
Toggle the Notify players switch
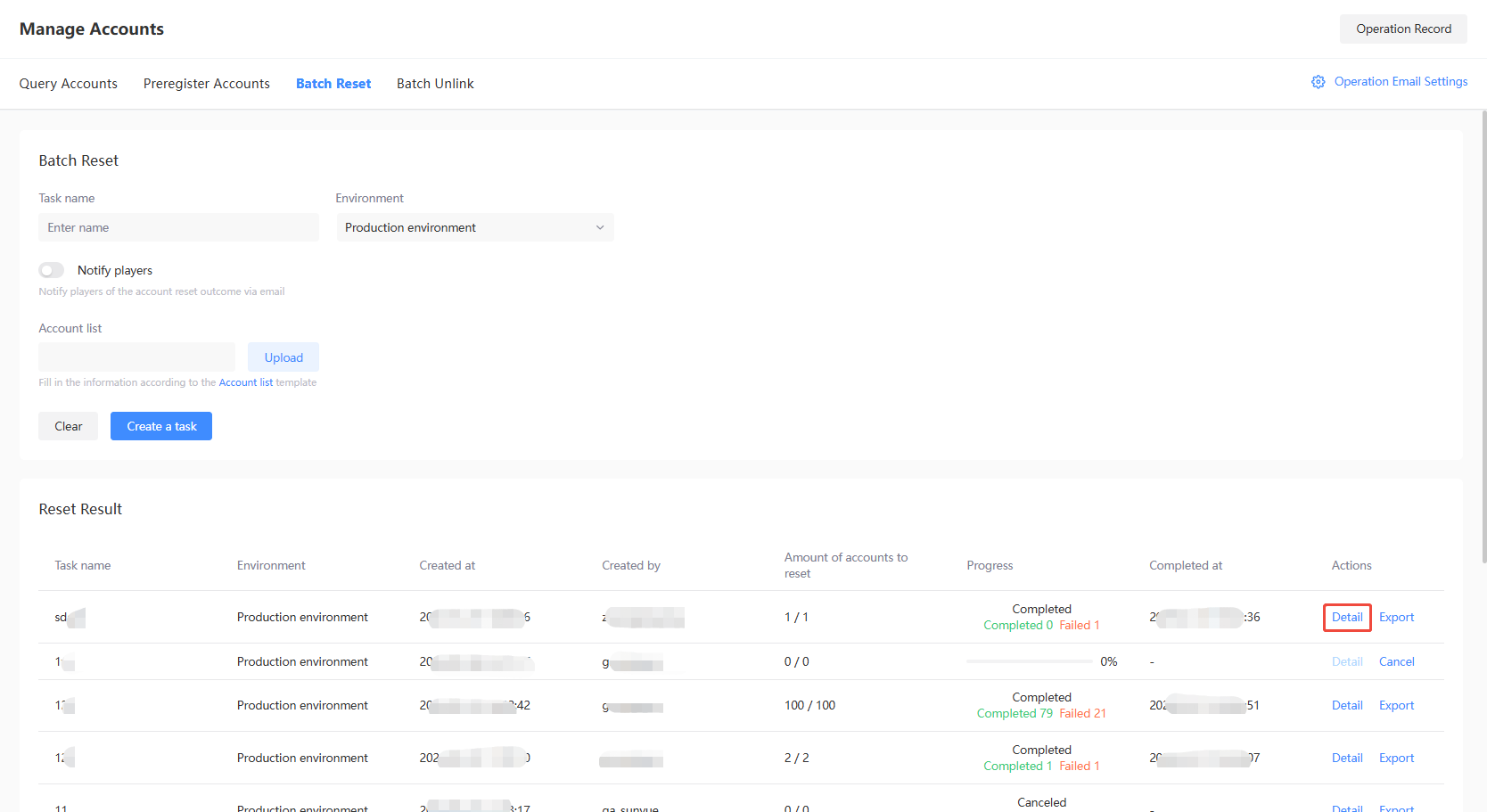pos(52,270)
